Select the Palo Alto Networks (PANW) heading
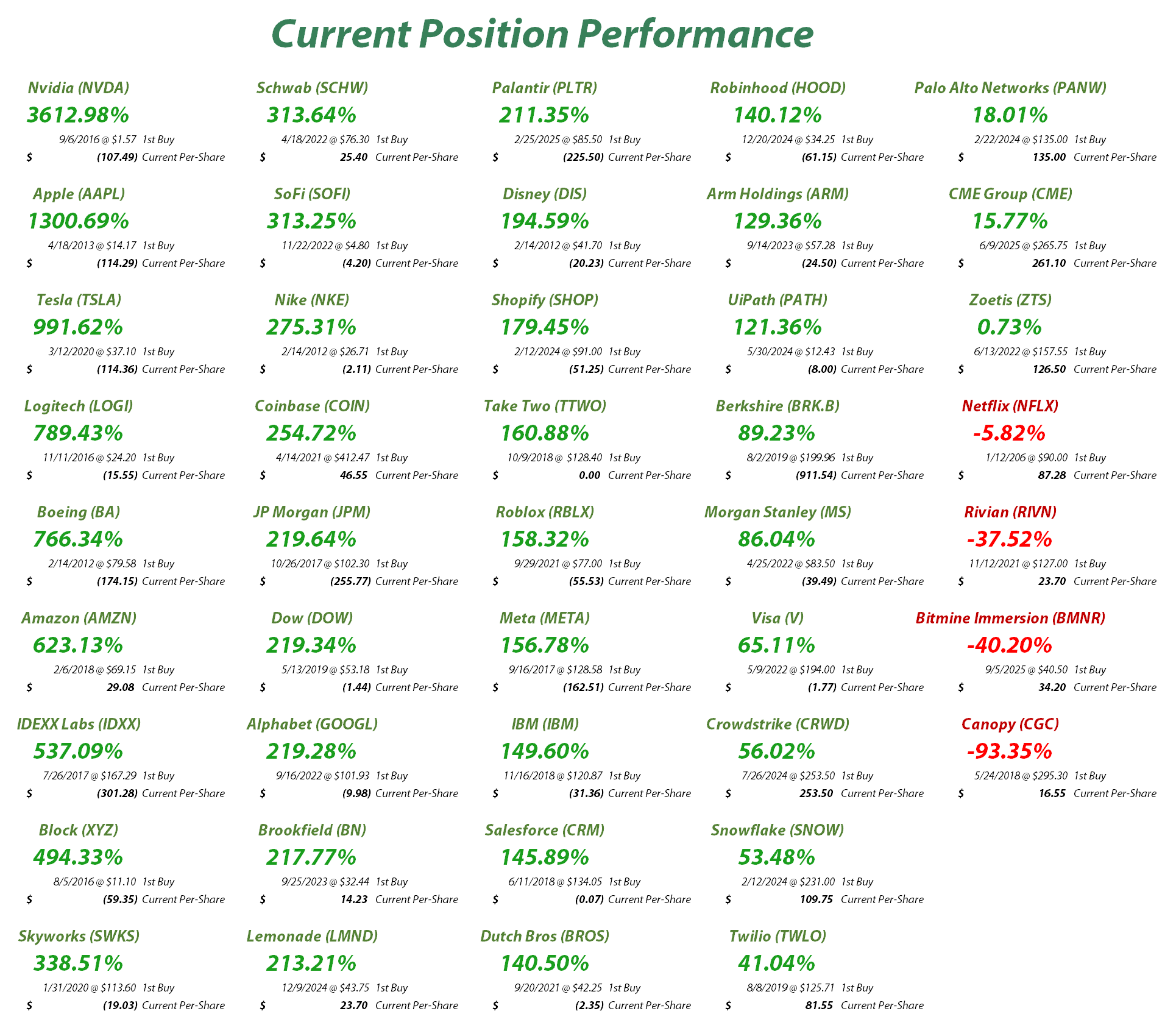 coord(1010,88)
